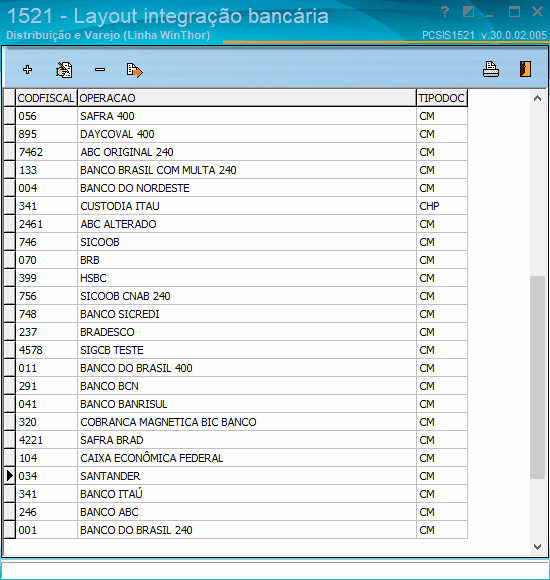Click the scroll up arrow of the grid
The height and width of the screenshot is (580, 550).
coord(537,98)
